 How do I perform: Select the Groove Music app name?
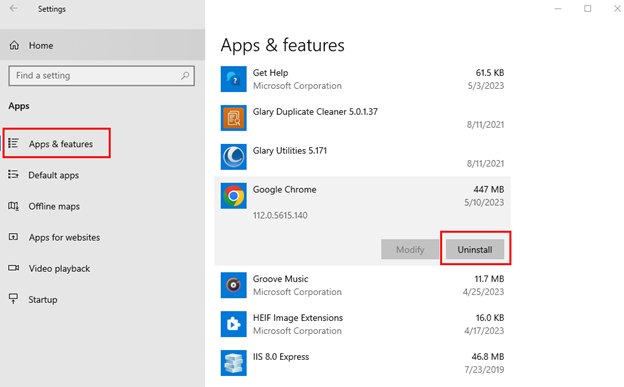(280, 279)
